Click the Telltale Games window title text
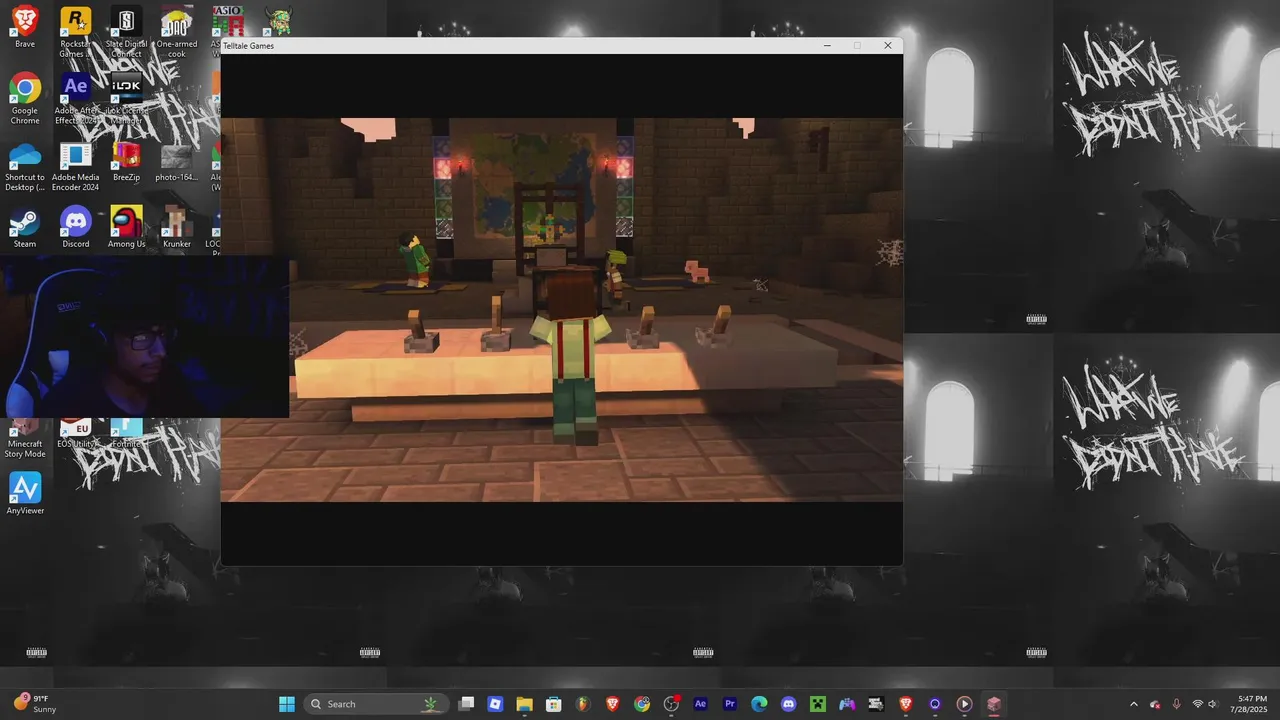 click(x=248, y=46)
